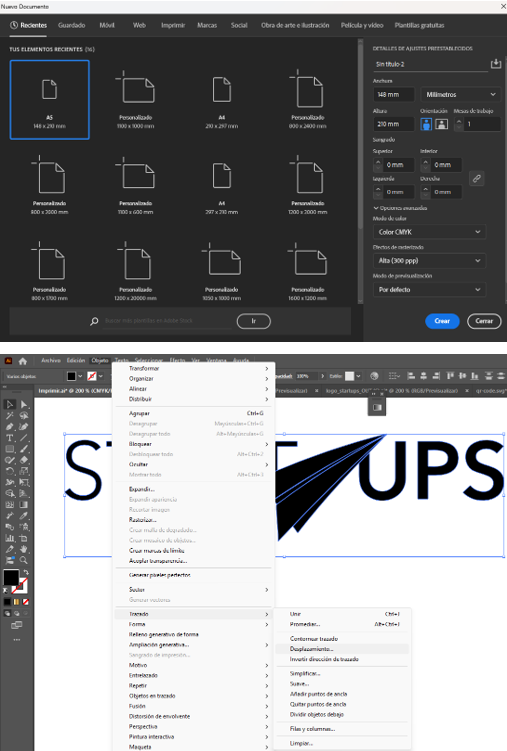507x751 pixels.
Task: Expand the opacity slider arrow
Action: tap(323, 376)
